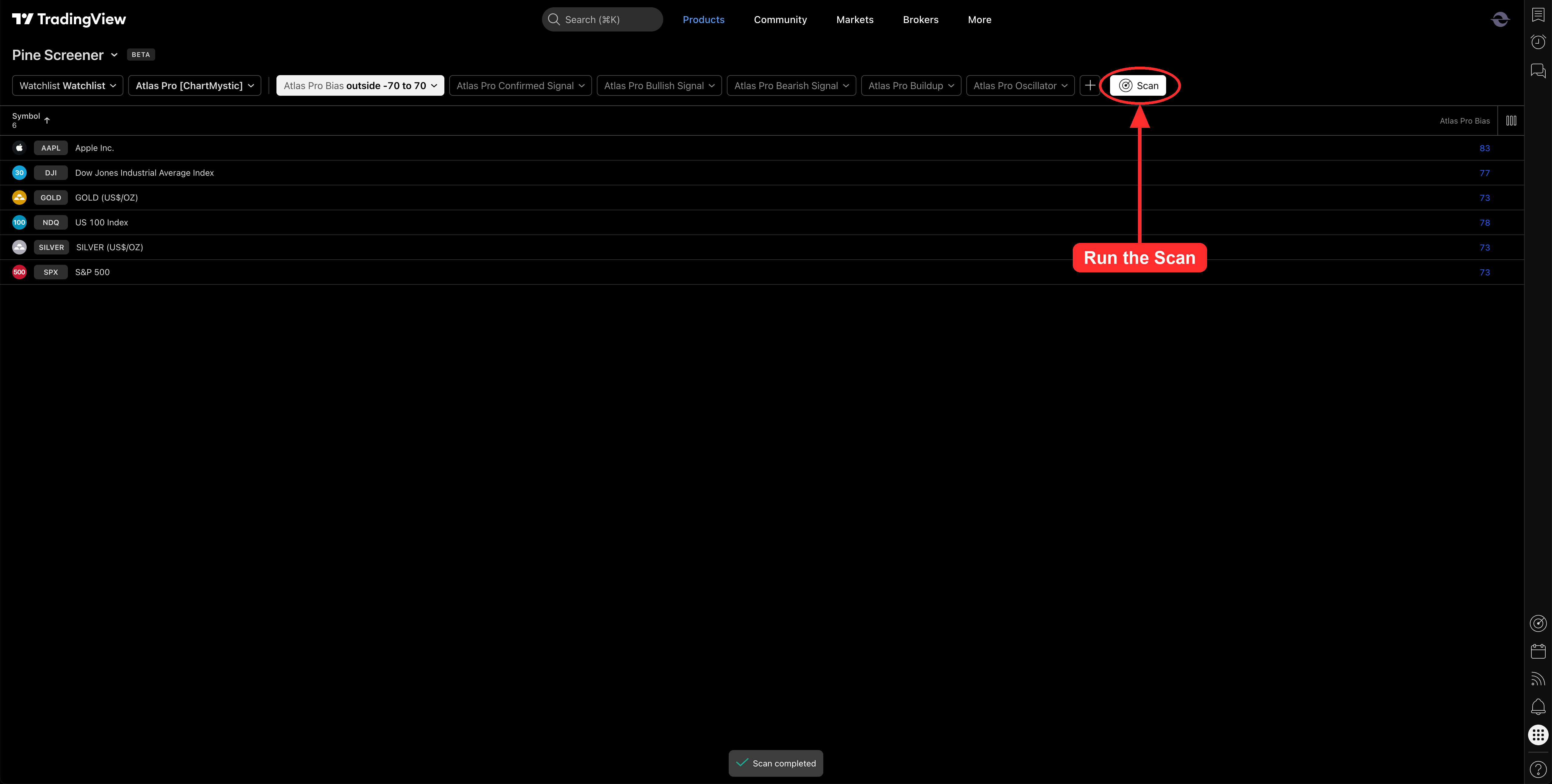Click the Scan button

1138,85
